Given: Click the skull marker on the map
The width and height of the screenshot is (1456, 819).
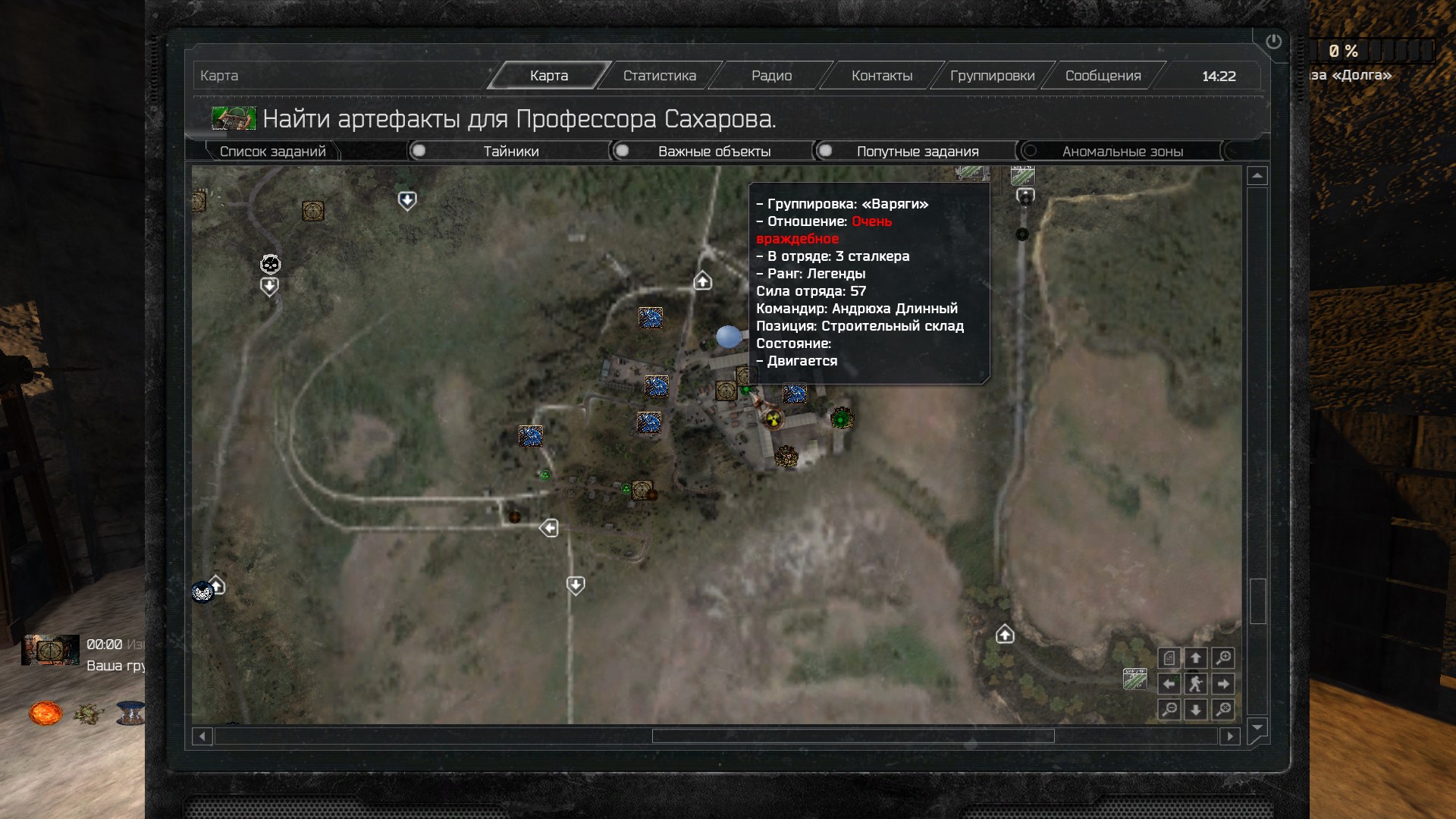Looking at the screenshot, I should point(271,264).
